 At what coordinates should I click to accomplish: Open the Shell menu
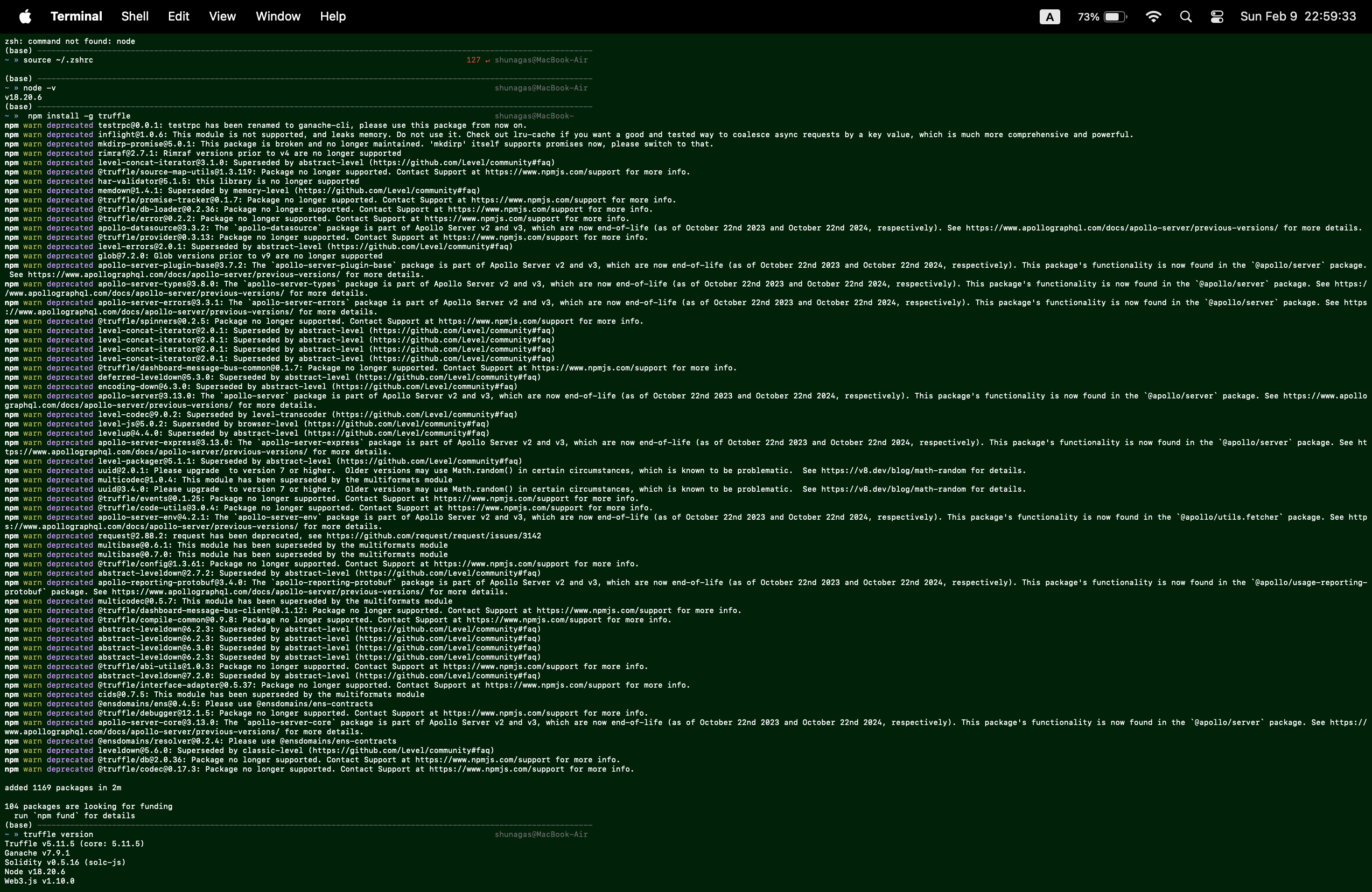click(x=134, y=16)
